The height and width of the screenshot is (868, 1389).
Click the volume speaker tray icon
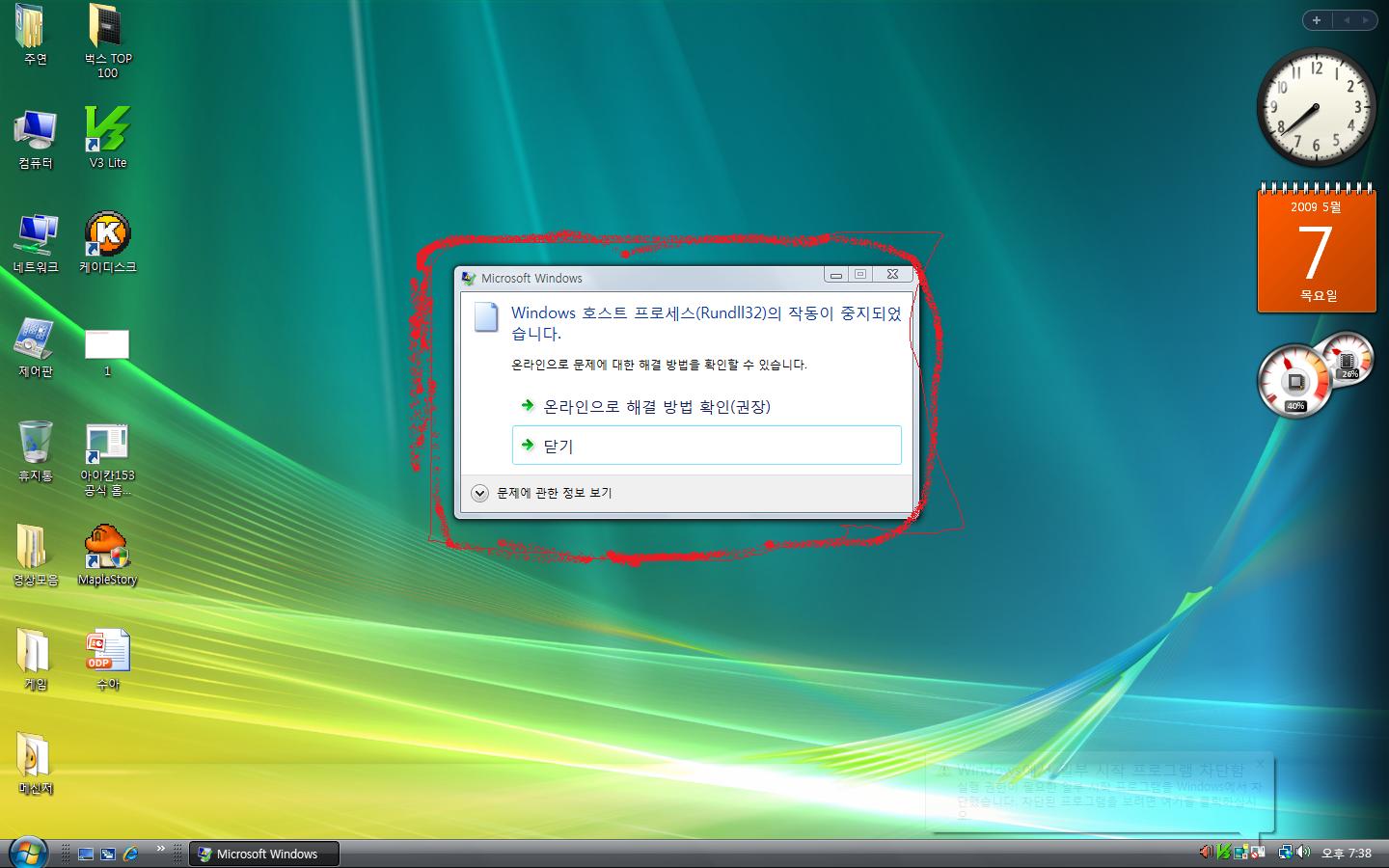[1303, 852]
